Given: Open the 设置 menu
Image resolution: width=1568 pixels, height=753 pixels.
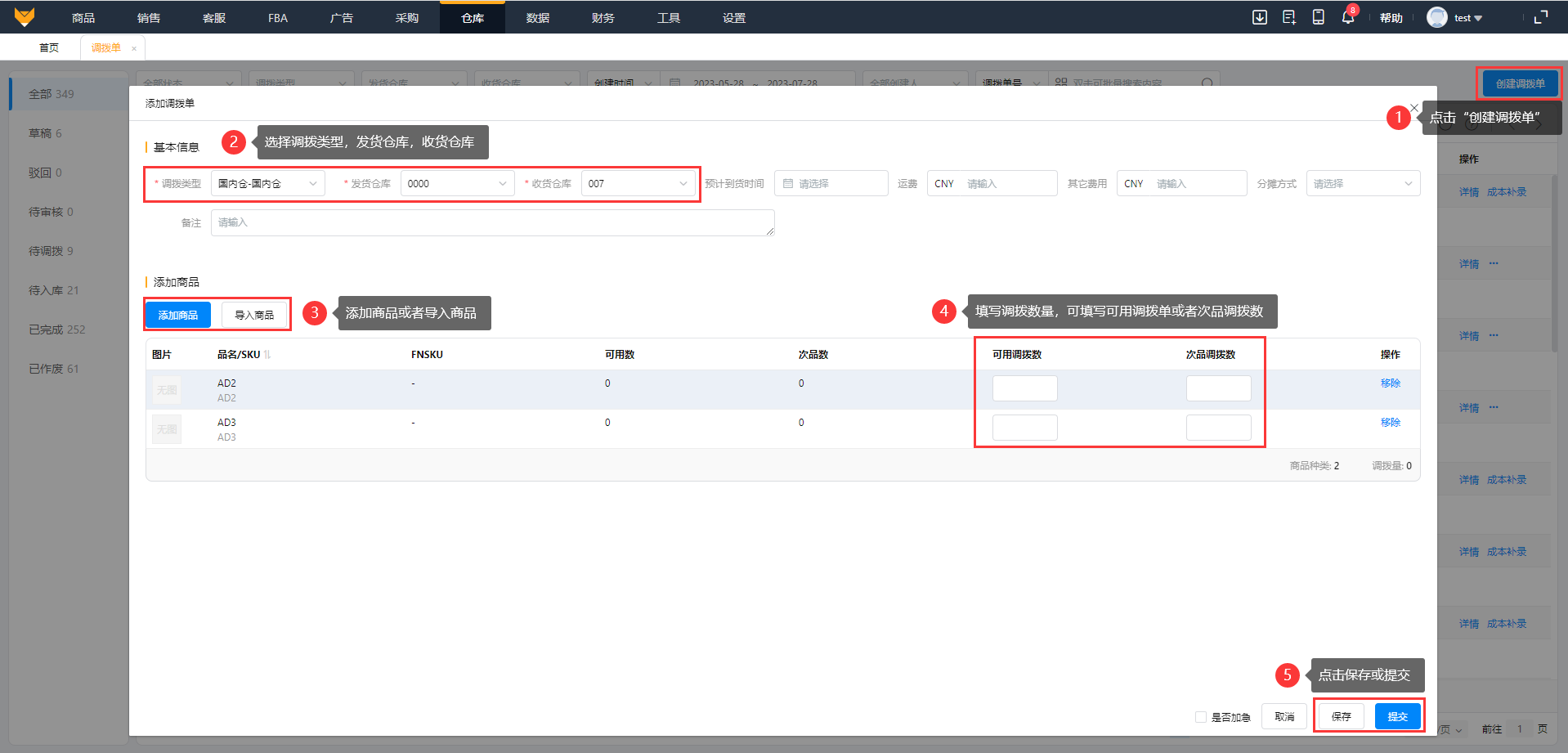Looking at the screenshot, I should (734, 18).
